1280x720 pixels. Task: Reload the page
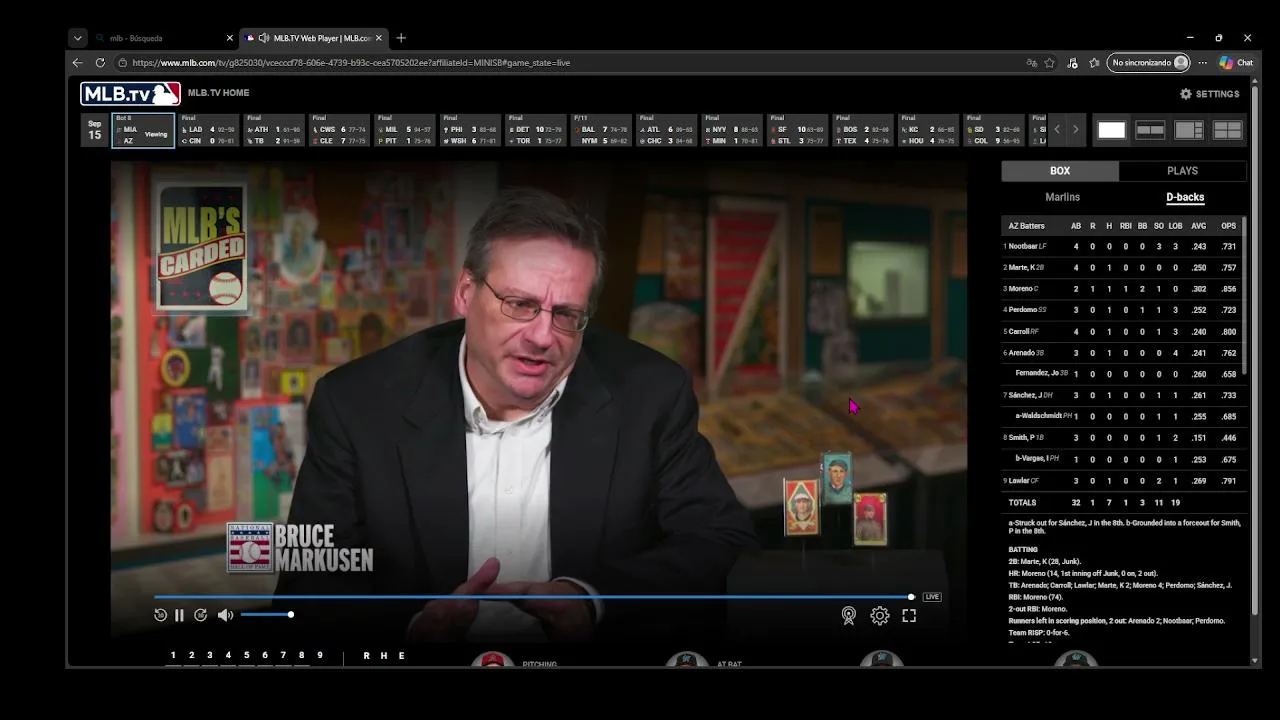[x=100, y=62]
